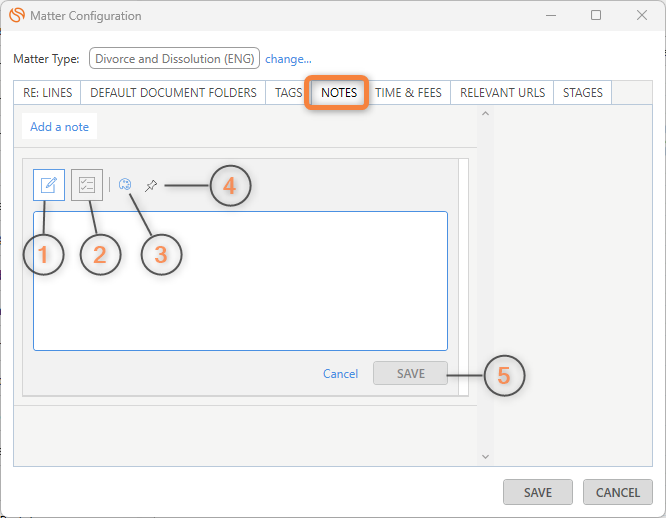Open the TIME & FEES tab
This screenshot has height=518, width=666.
tap(408, 92)
